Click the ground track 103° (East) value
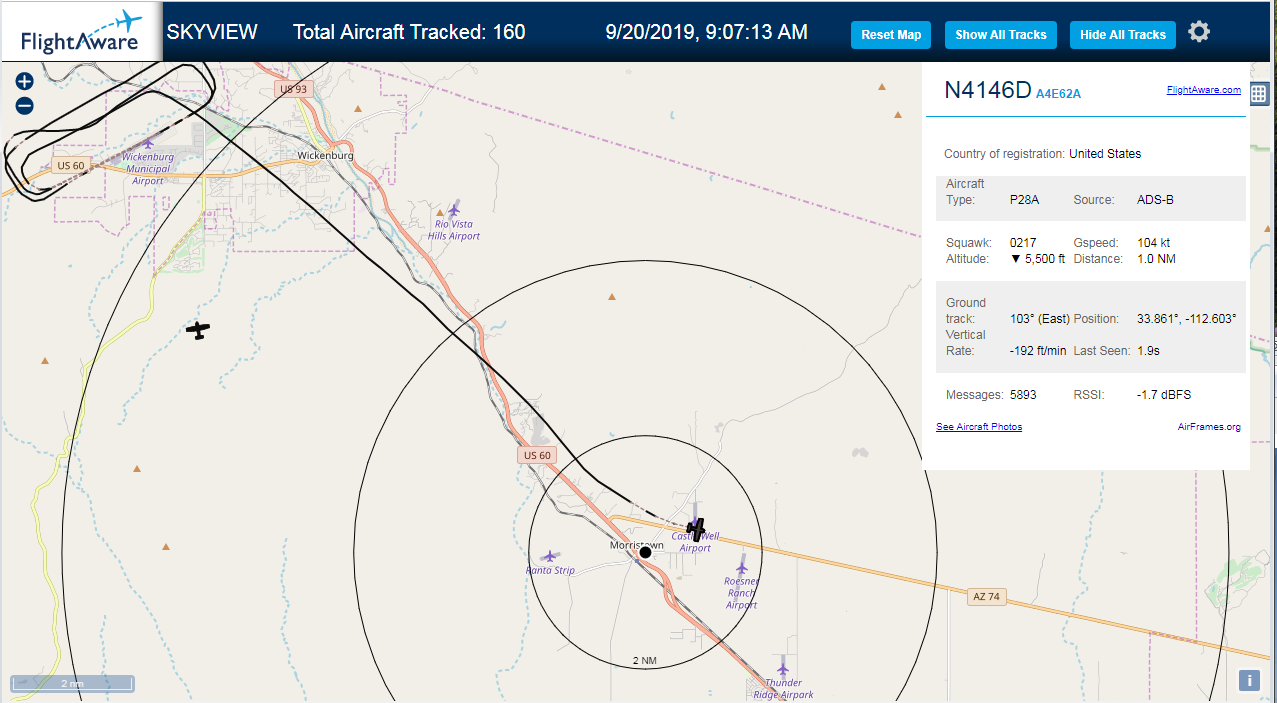 pyautogui.click(x=1040, y=319)
